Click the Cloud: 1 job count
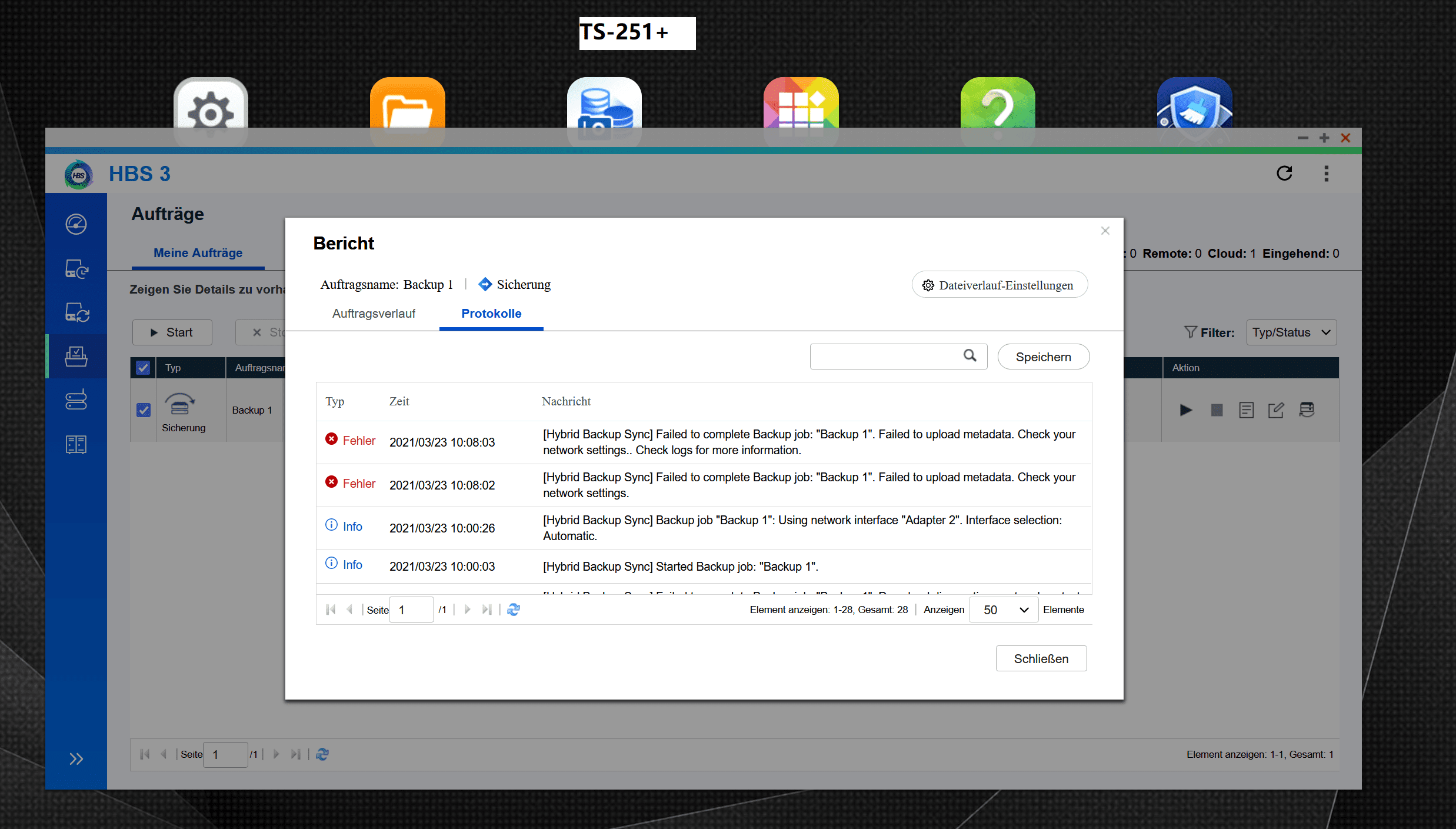The width and height of the screenshot is (1456, 829). 1231,254
